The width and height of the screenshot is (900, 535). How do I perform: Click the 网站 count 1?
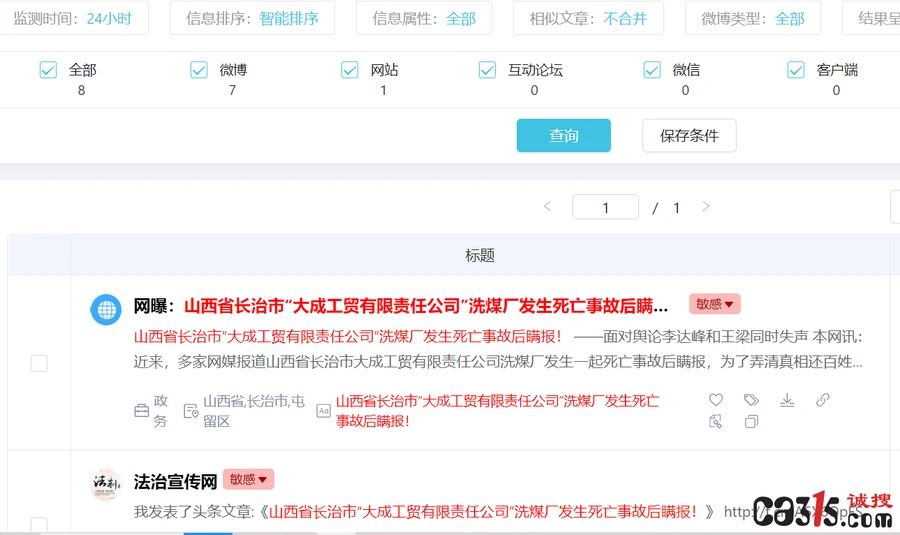pyautogui.click(x=383, y=90)
